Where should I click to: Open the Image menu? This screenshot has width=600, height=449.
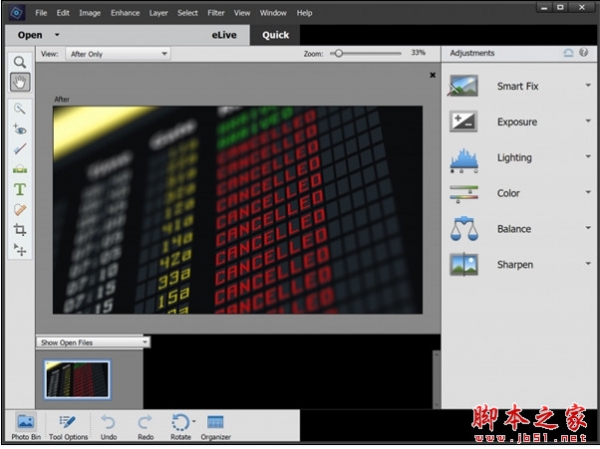[90, 13]
